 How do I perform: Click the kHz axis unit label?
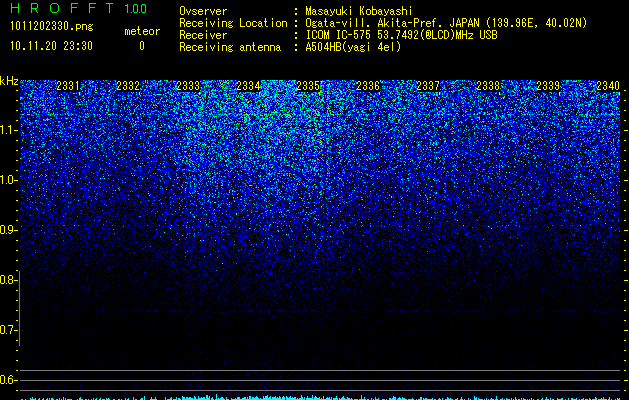pos(9,81)
